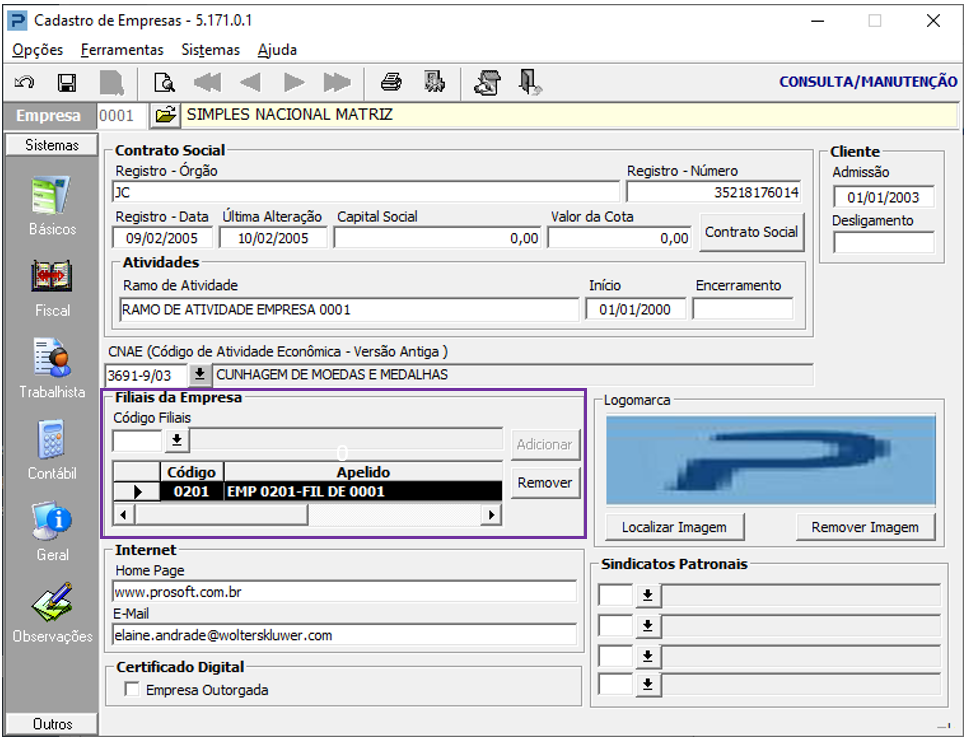The width and height of the screenshot is (969, 740).
Task: Click the Home Page input field
Action: pyautogui.click(x=344, y=592)
